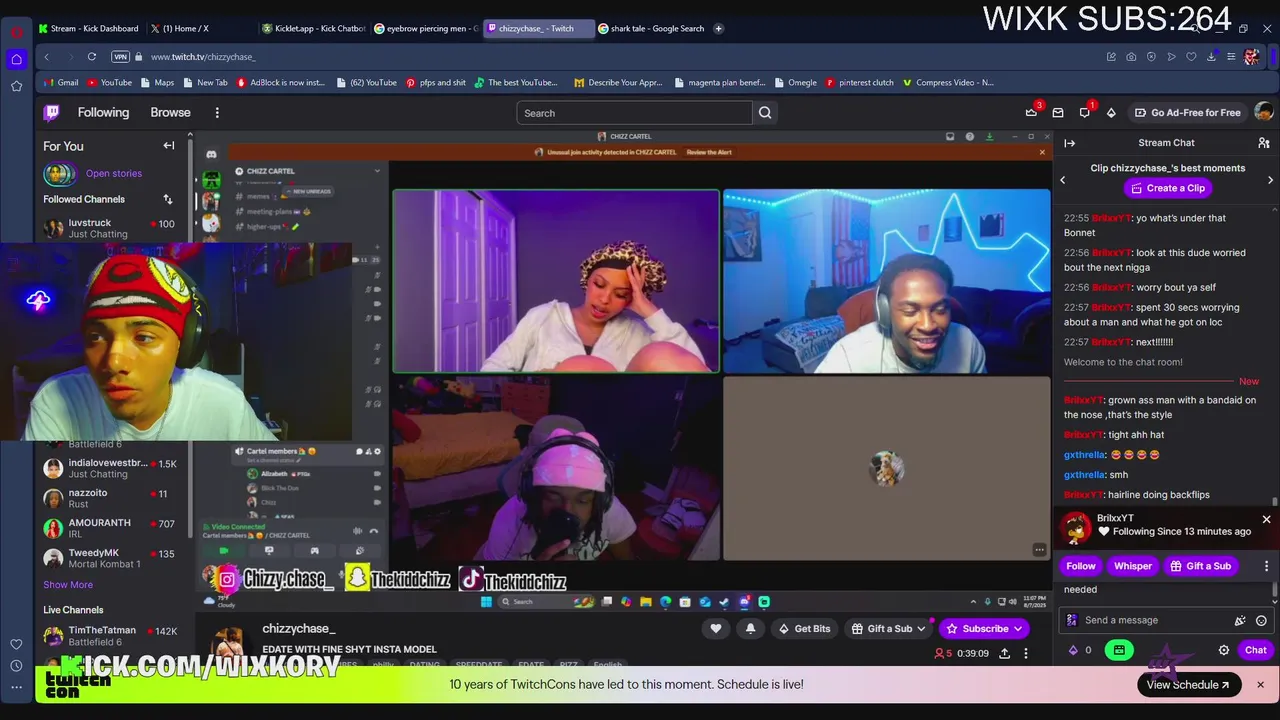The image size is (1280, 720).
Task: Collapse the Stream Chat panel
Action: (1069, 143)
